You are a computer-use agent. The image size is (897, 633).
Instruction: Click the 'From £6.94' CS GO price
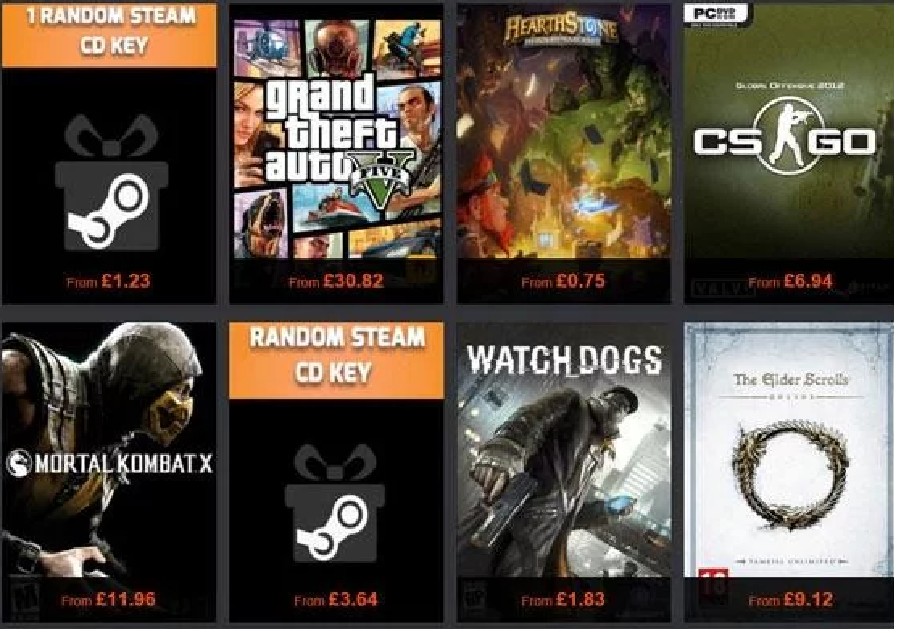click(x=790, y=281)
